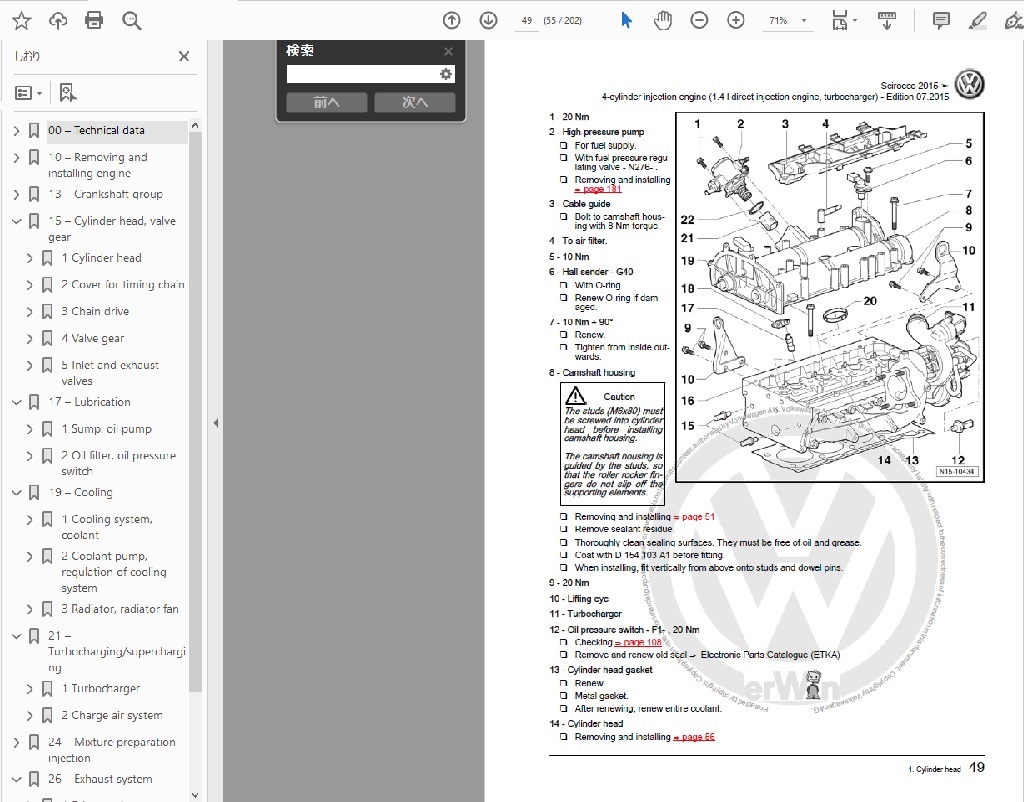This screenshot has height=802, width=1024.
Task: Click the bookmarks panel vertical scrollbar
Action: pos(195,411)
